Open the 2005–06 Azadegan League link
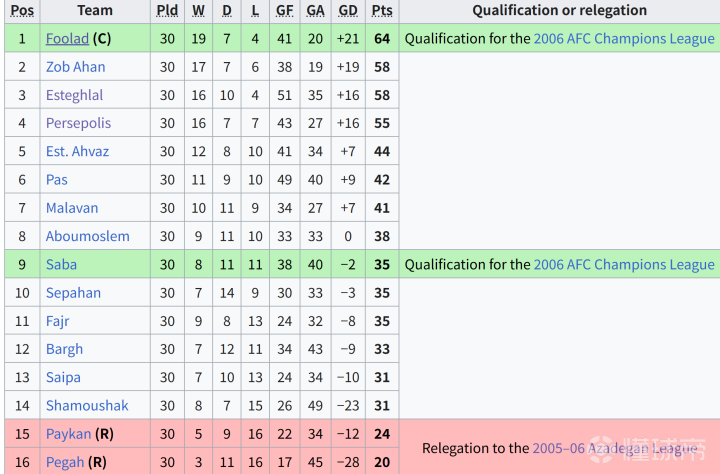 615,448
